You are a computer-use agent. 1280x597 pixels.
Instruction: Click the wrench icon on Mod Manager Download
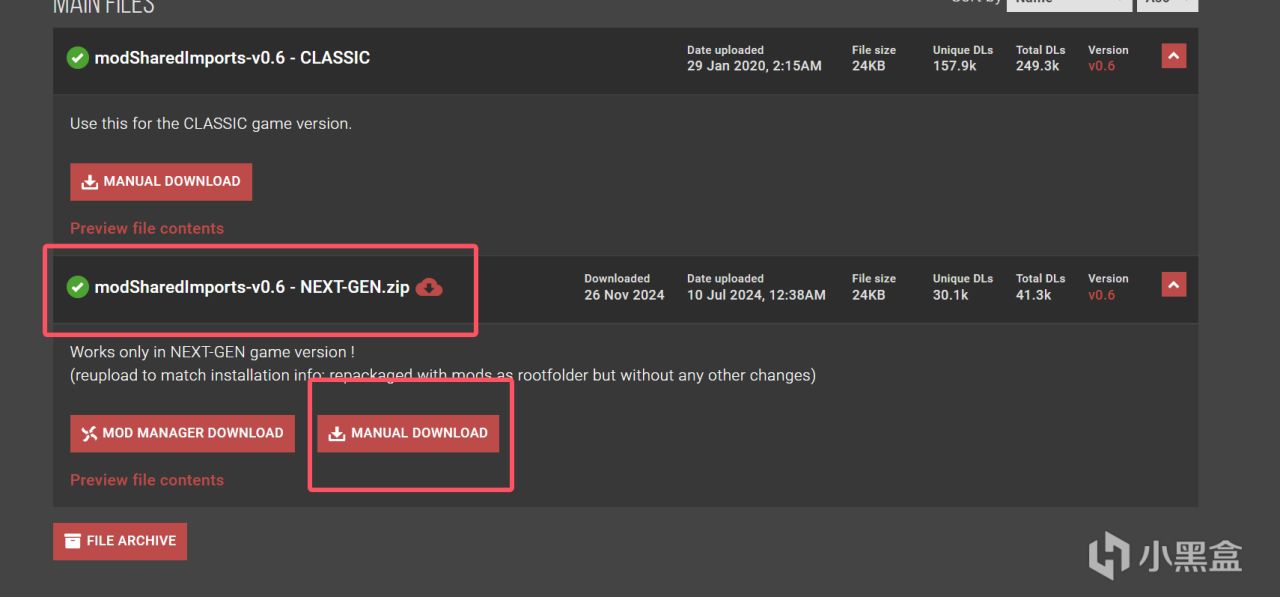click(x=89, y=434)
